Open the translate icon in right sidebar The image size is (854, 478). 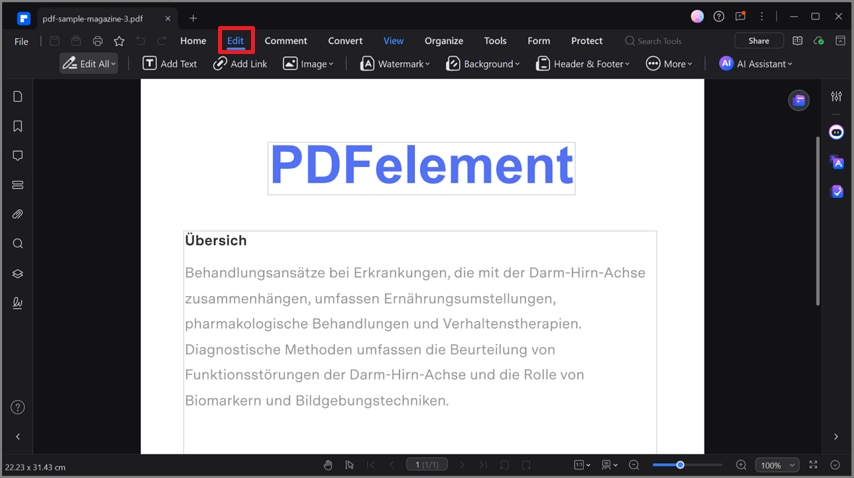click(x=836, y=162)
